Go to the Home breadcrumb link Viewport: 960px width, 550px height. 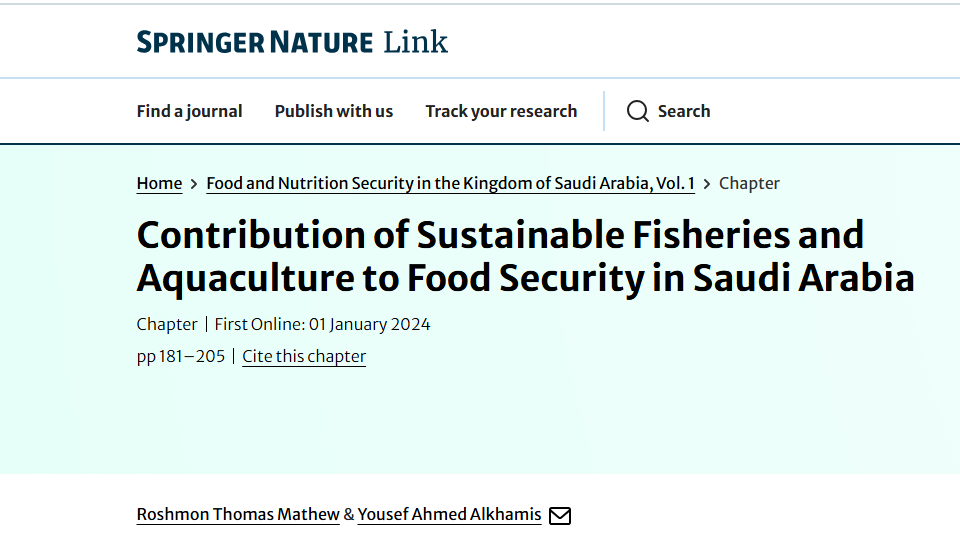tap(159, 183)
